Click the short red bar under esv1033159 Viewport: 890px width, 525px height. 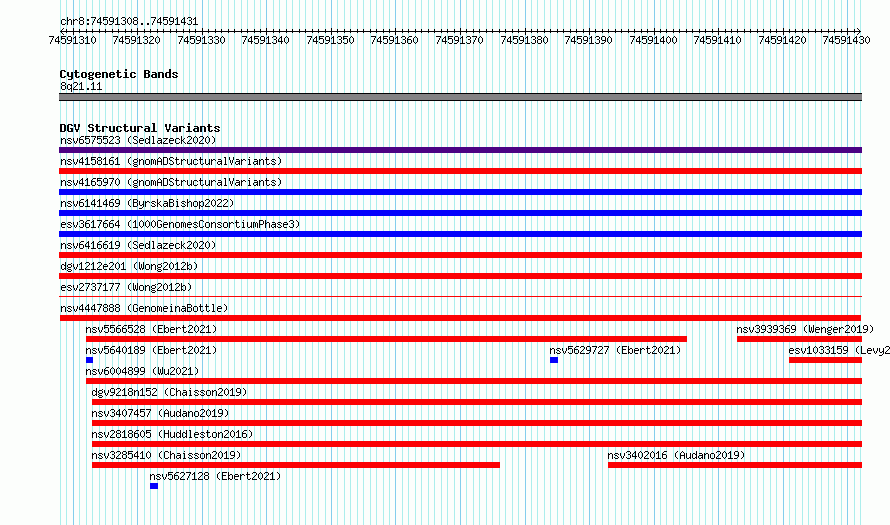tap(825, 360)
